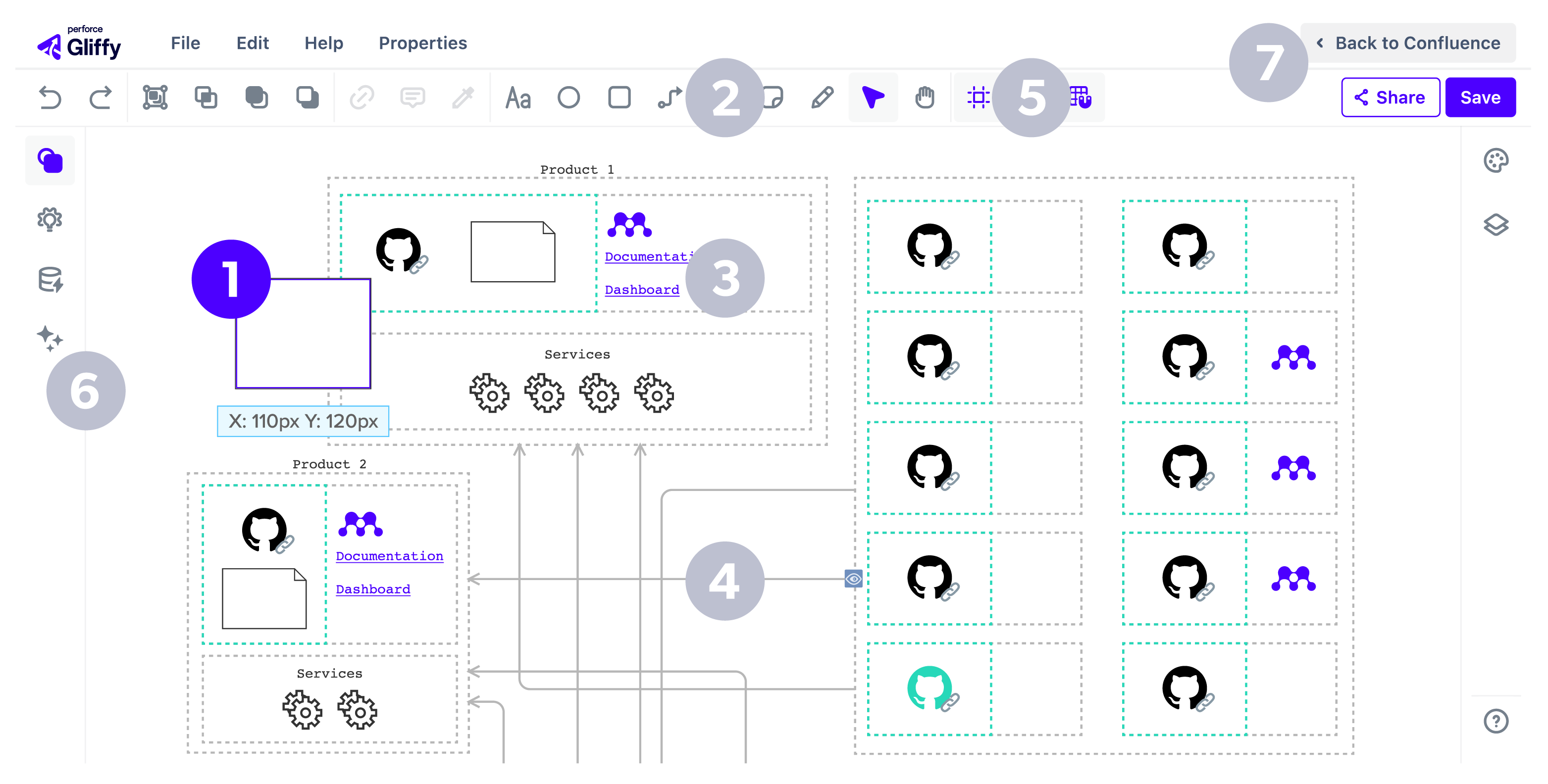Select the "Services" label under Product 2
The height and width of the screenshot is (784, 1548).
click(329, 674)
